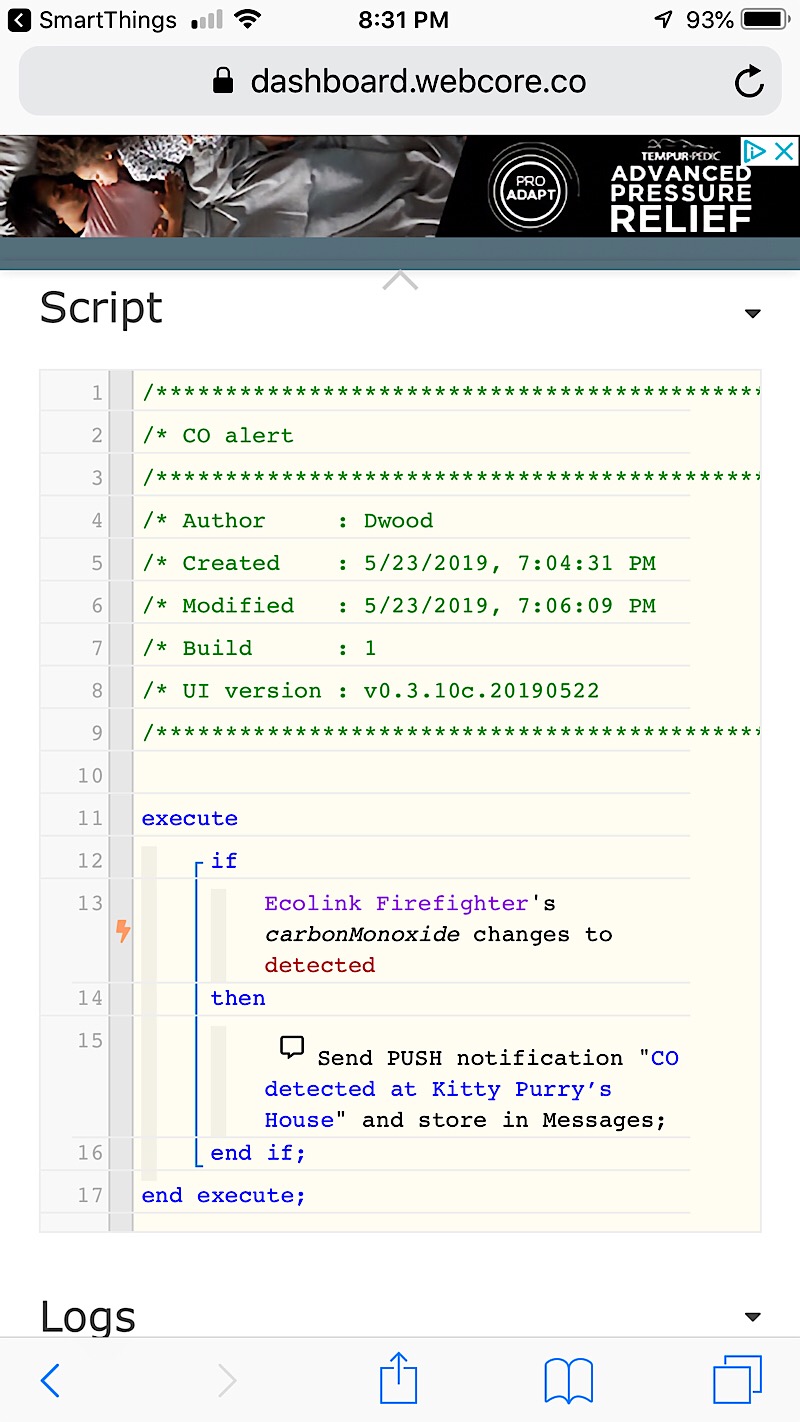The height and width of the screenshot is (1422, 800).
Task: Close the ad with X icon
Action: 785,151
